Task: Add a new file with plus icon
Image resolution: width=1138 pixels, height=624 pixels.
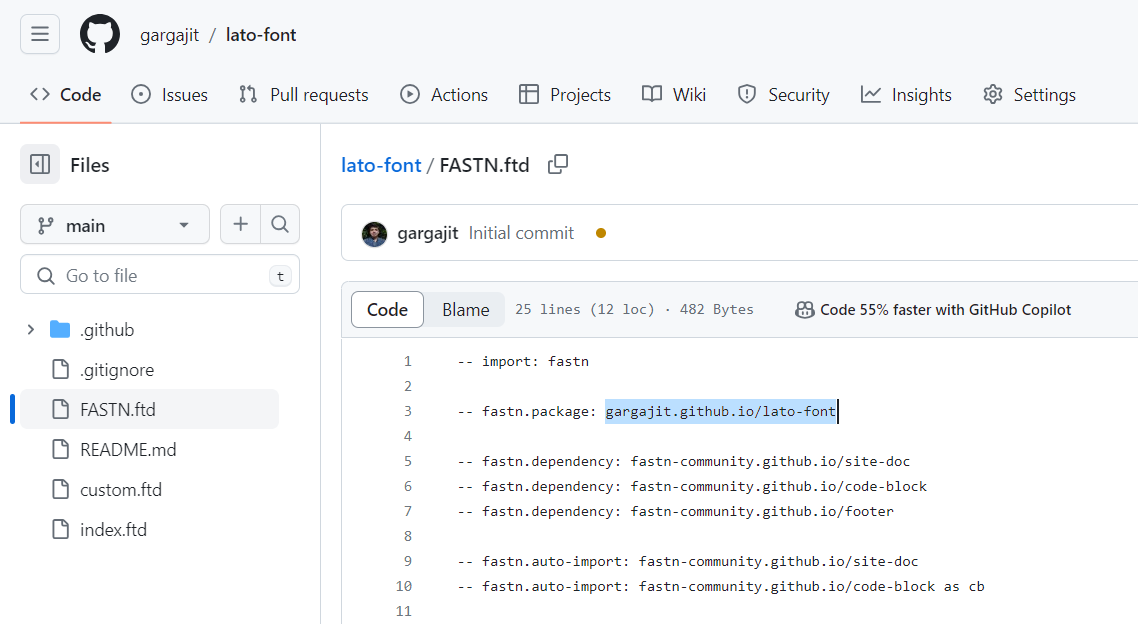Action: (240, 224)
